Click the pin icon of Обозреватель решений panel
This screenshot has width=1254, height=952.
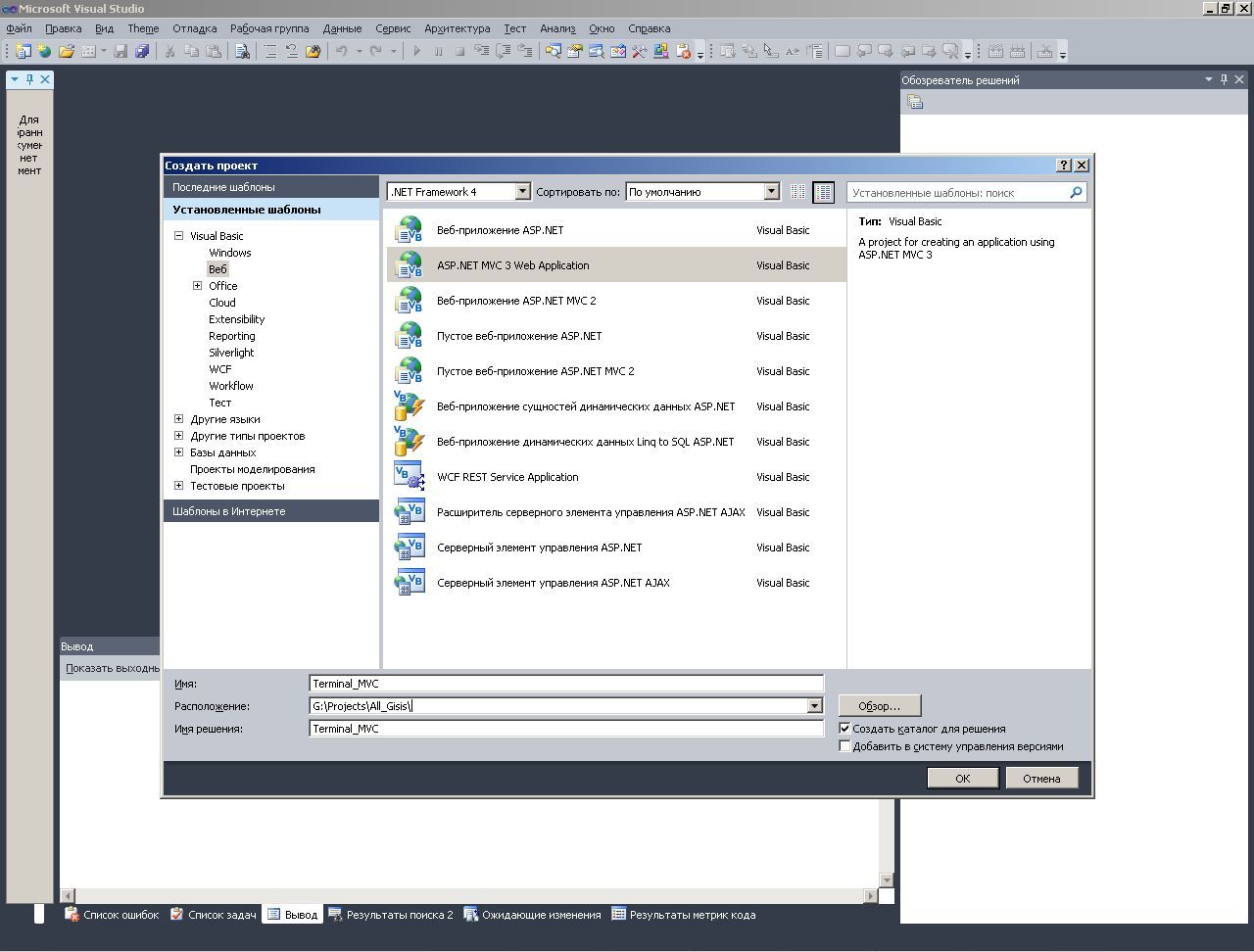coord(1224,79)
